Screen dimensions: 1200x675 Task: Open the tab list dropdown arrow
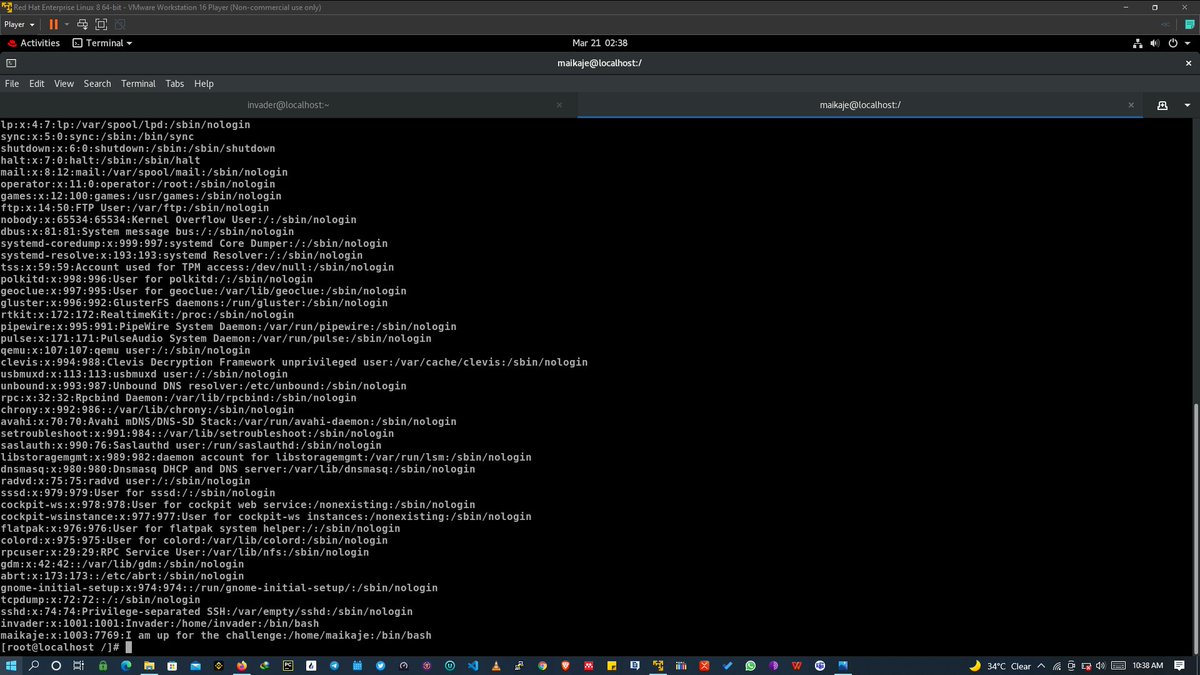[x=1188, y=105]
